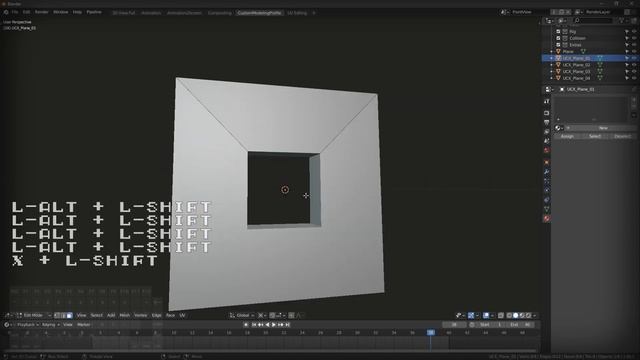Image resolution: width=640 pixels, height=360 pixels.
Task: Select wireframe viewport shading
Action: [509, 315]
